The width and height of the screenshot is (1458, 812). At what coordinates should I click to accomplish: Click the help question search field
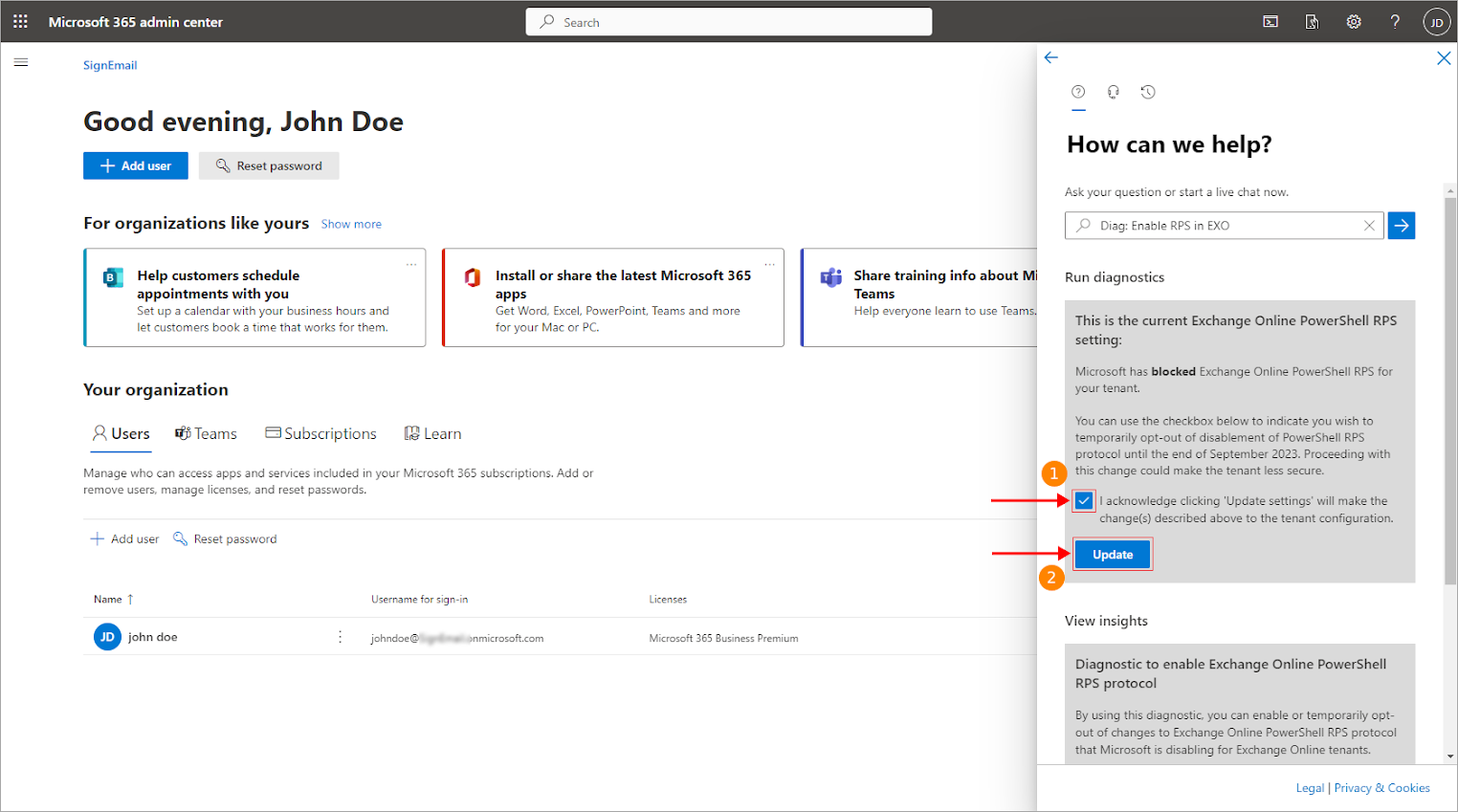pos(1225,226)
